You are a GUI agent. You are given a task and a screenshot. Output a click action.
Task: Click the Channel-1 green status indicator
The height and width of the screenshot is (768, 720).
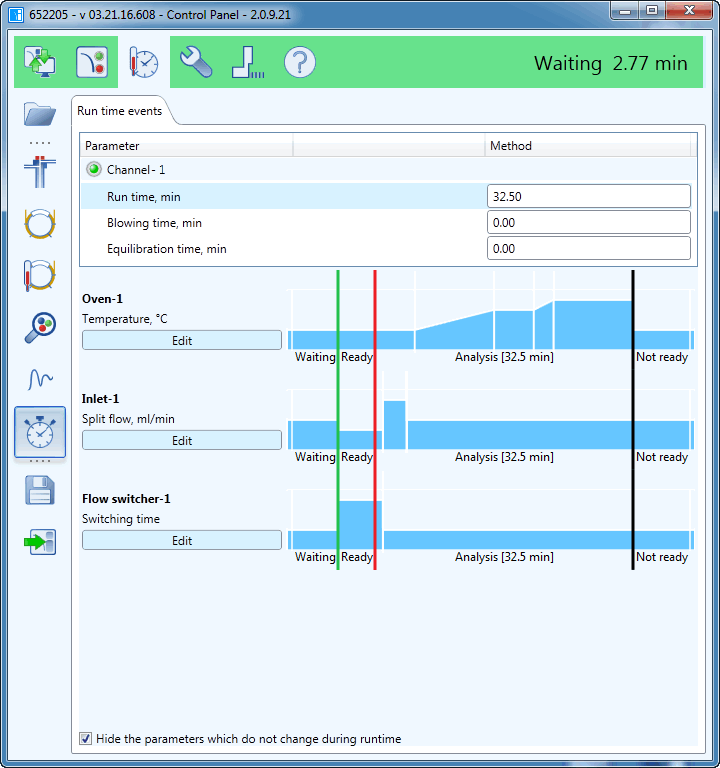[94, 170]
